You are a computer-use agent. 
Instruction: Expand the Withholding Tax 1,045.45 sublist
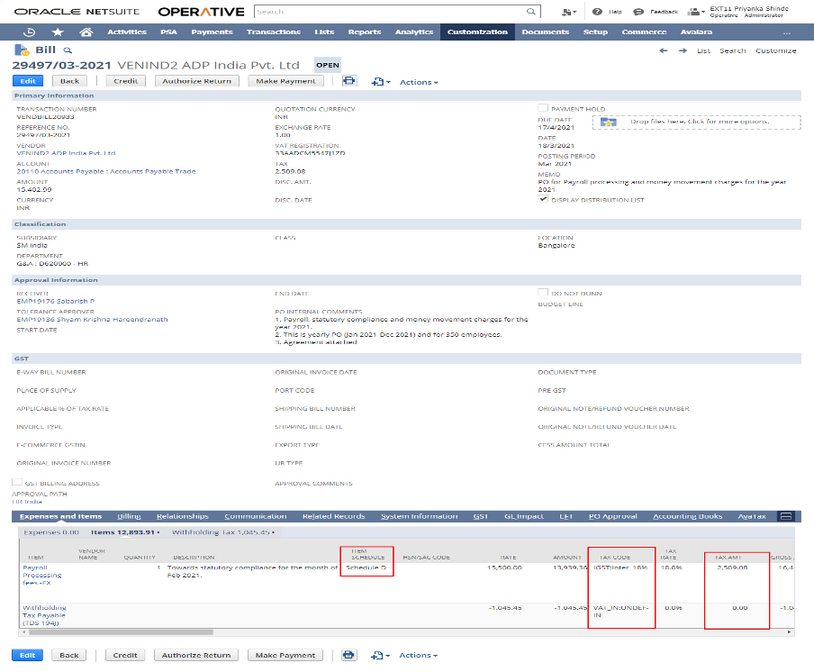tap(223, 532)
